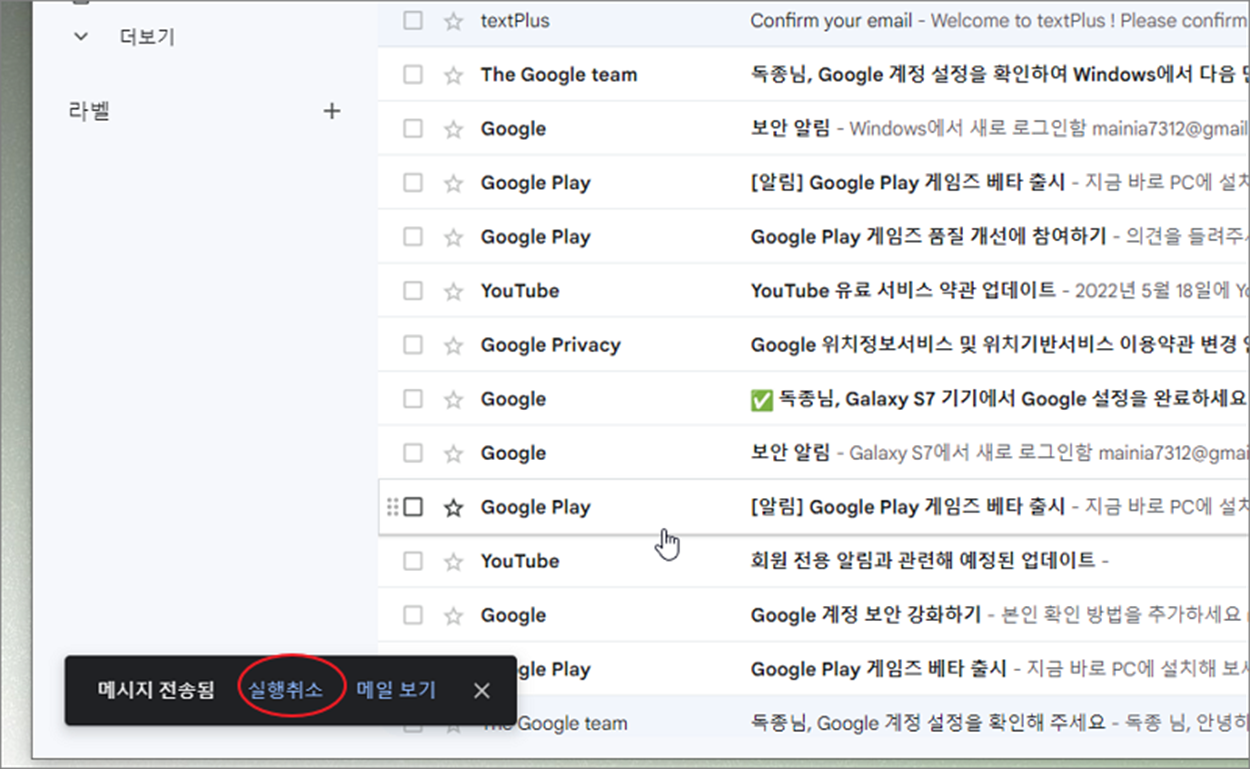
Task: Check The Google team Windows 설정 email
Action: tap(413, 75)
